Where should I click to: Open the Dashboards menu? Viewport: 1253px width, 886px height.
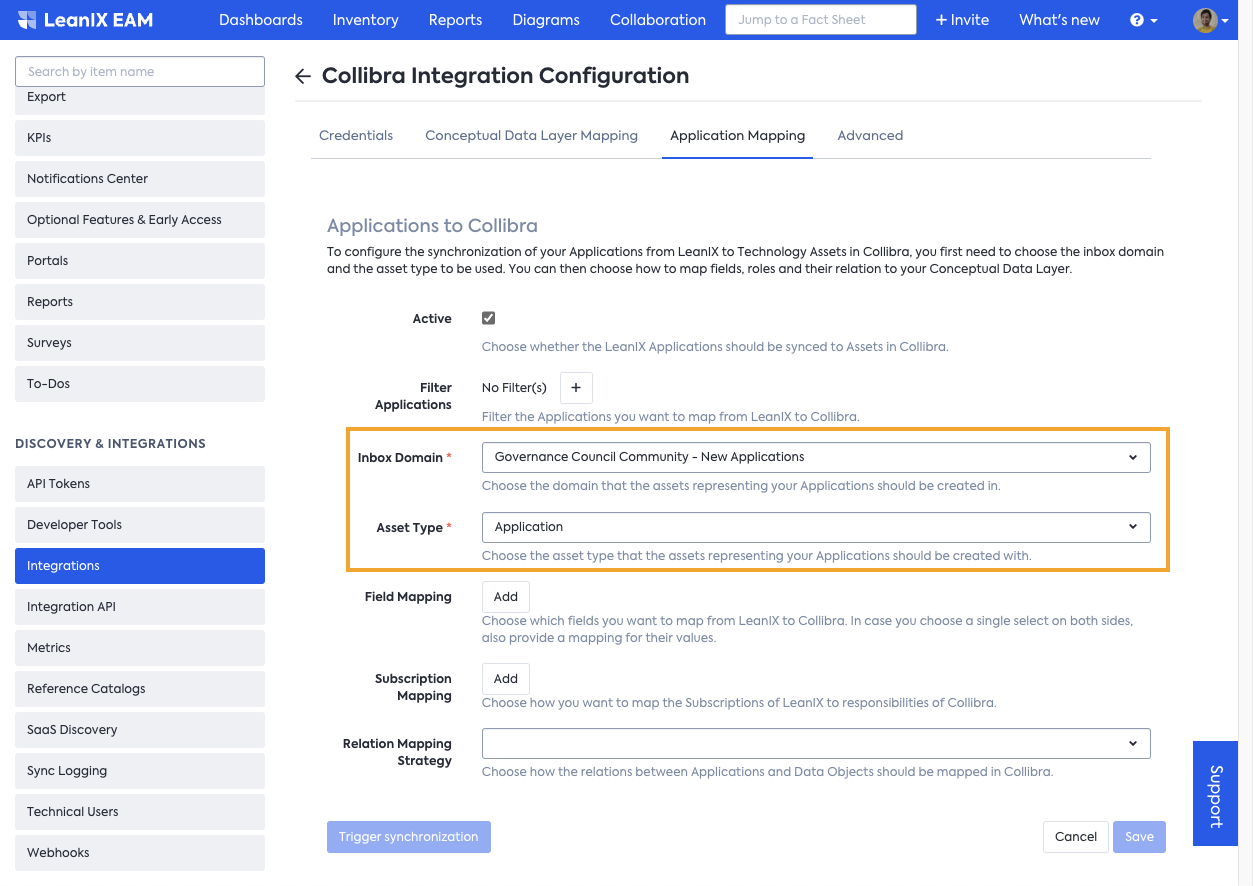coord(261,20)
